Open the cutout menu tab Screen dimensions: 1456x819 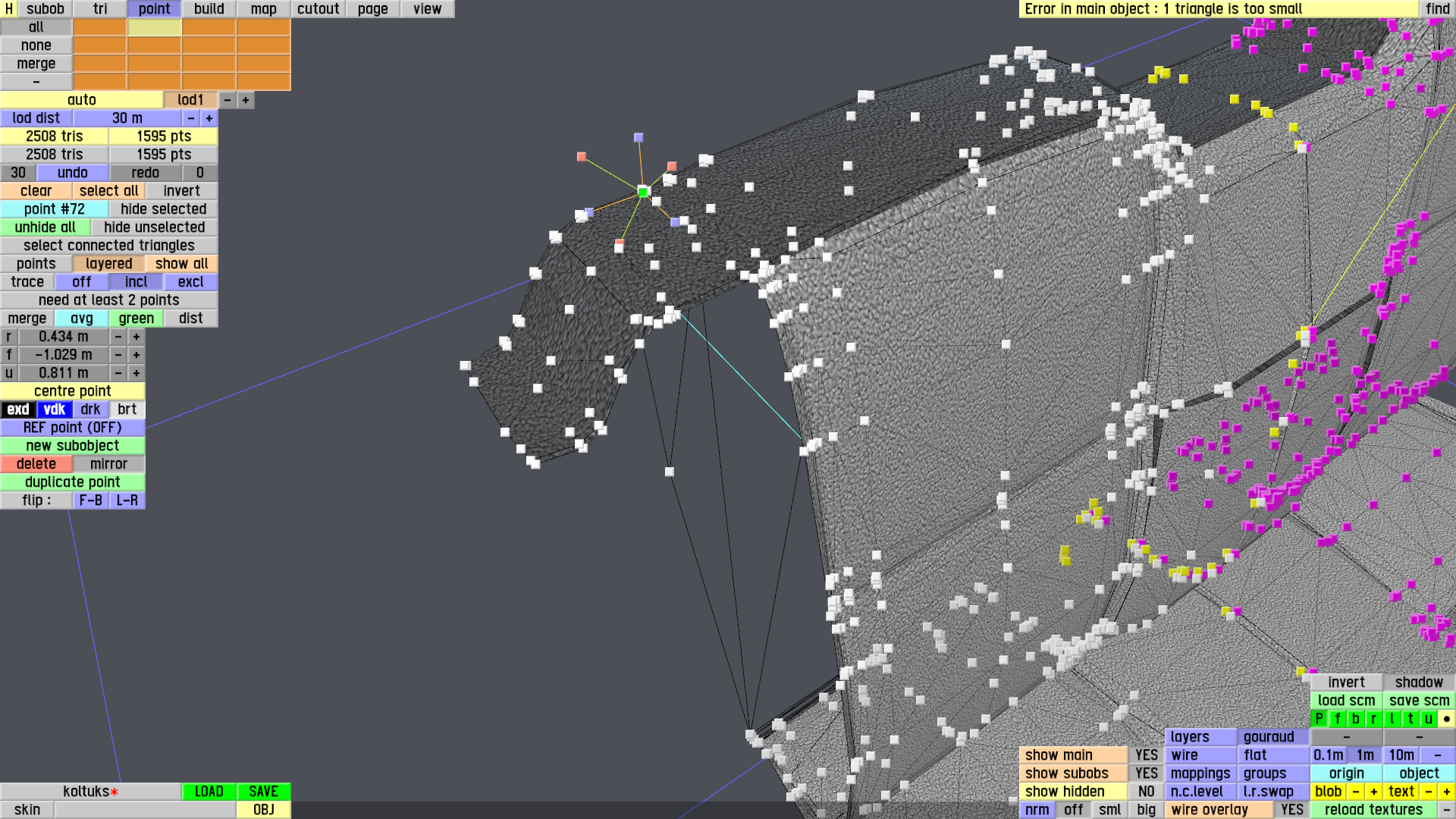318,9
